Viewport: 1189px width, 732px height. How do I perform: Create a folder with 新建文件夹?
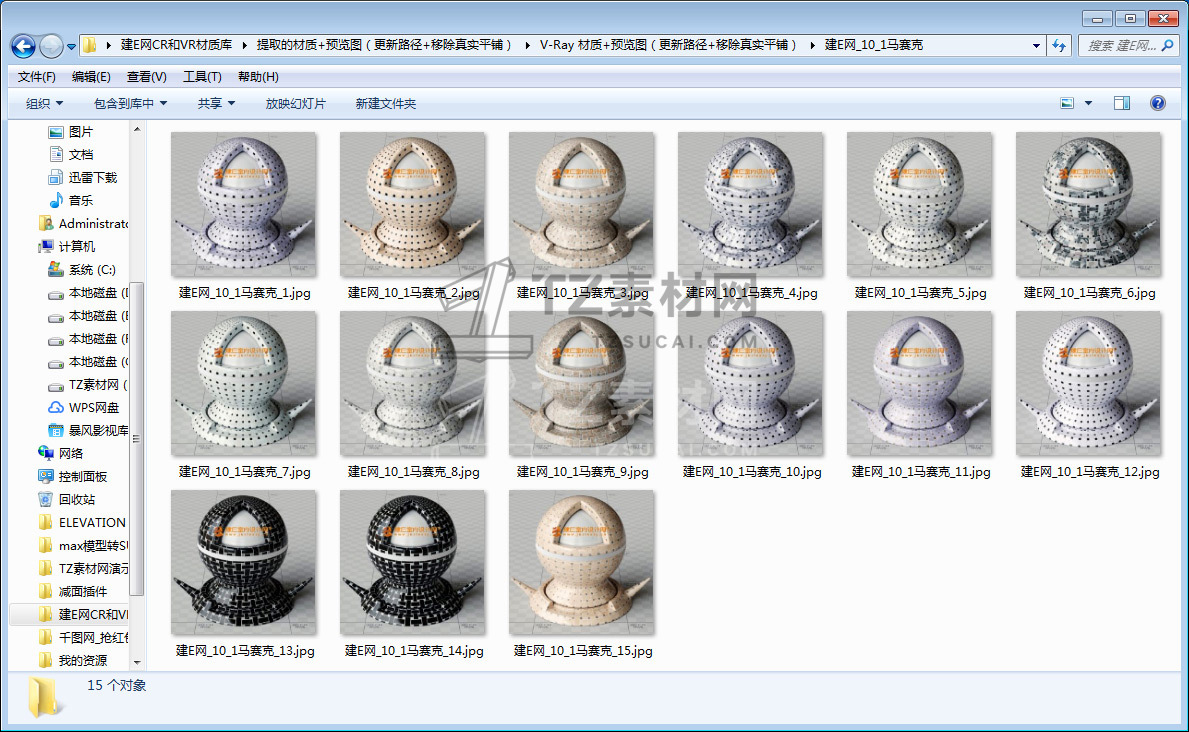(x=386, y=103)
